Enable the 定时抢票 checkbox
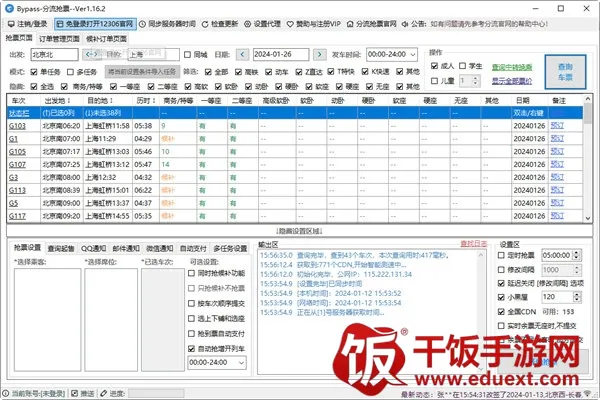This screenshot has height=400, width=600. [501, 255]
